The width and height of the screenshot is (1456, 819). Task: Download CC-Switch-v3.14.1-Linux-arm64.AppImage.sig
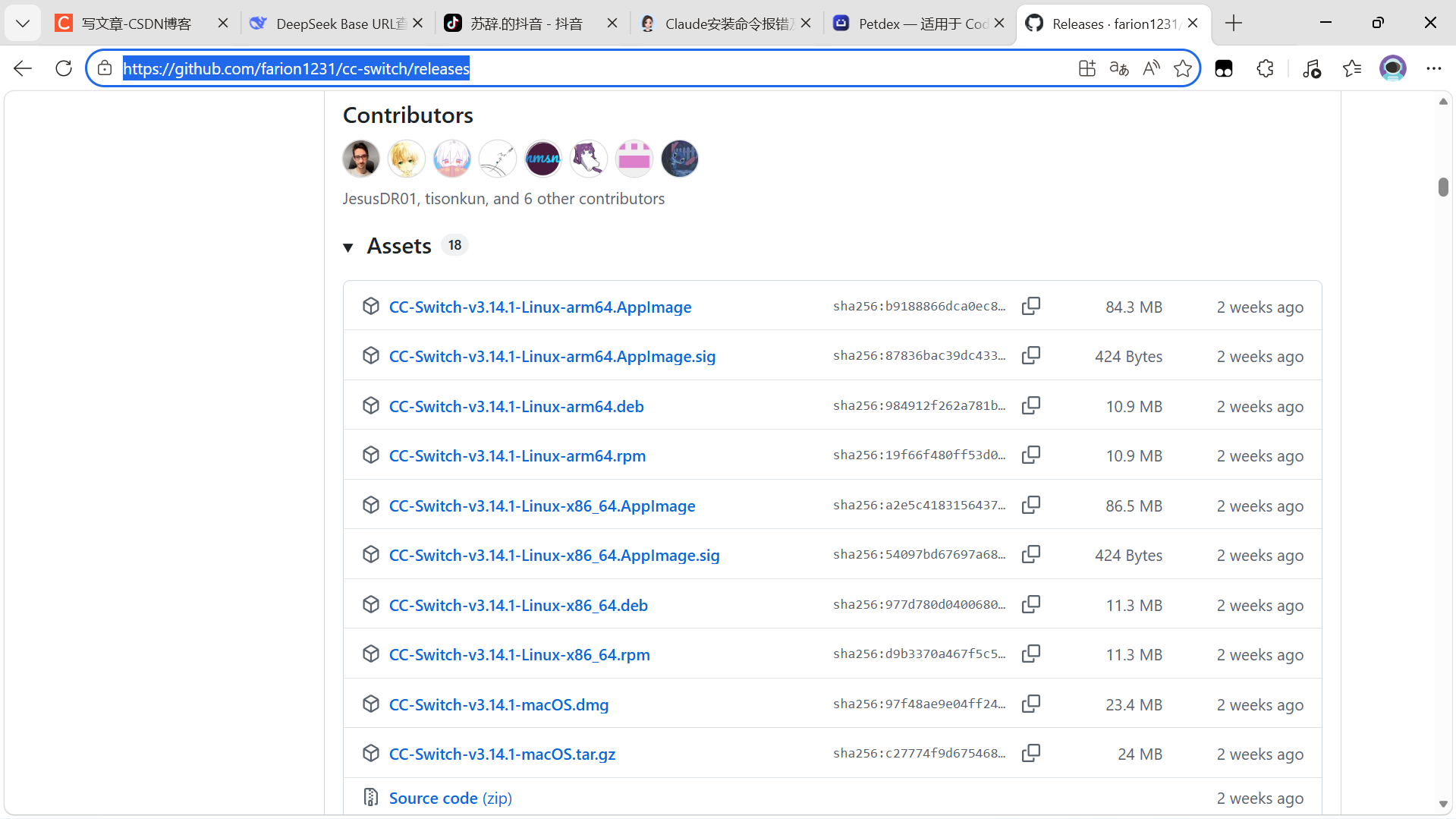click(552, 356)
